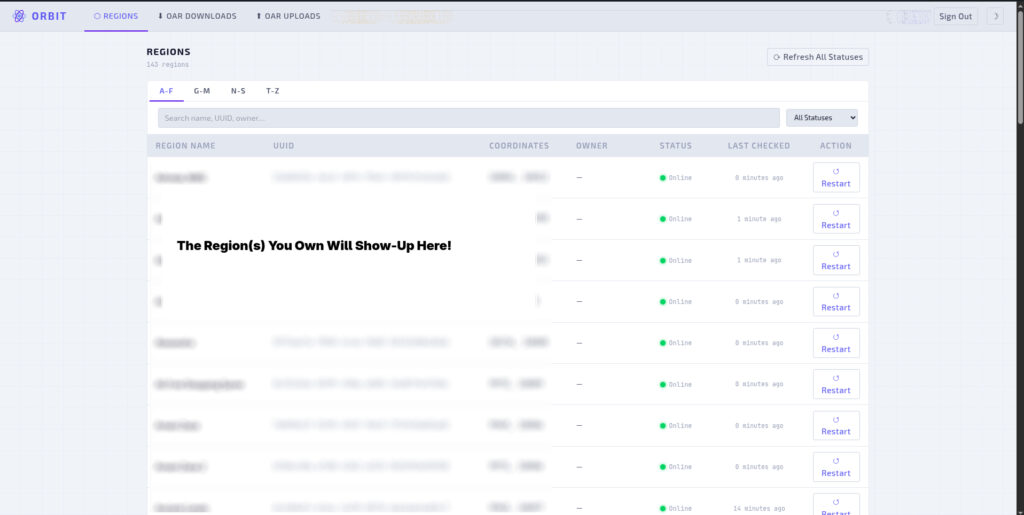
Task: Click the green Online dot in first row
Action: [x=663, y=178]
